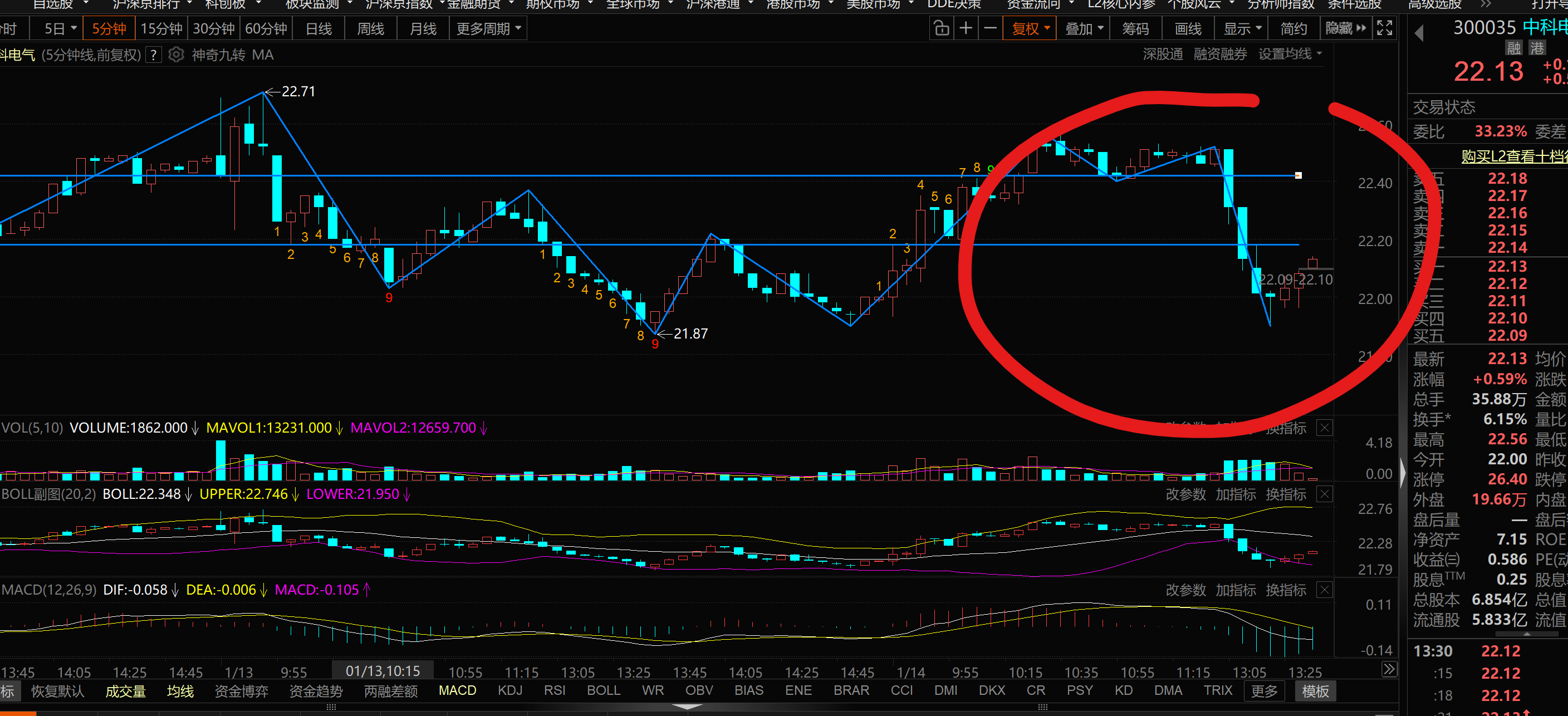Viewport: 1568px width, 716px height.
Task: Expand the 更多周期 periods dropdown
Action: pyautogui.click(x=488, y=28)
